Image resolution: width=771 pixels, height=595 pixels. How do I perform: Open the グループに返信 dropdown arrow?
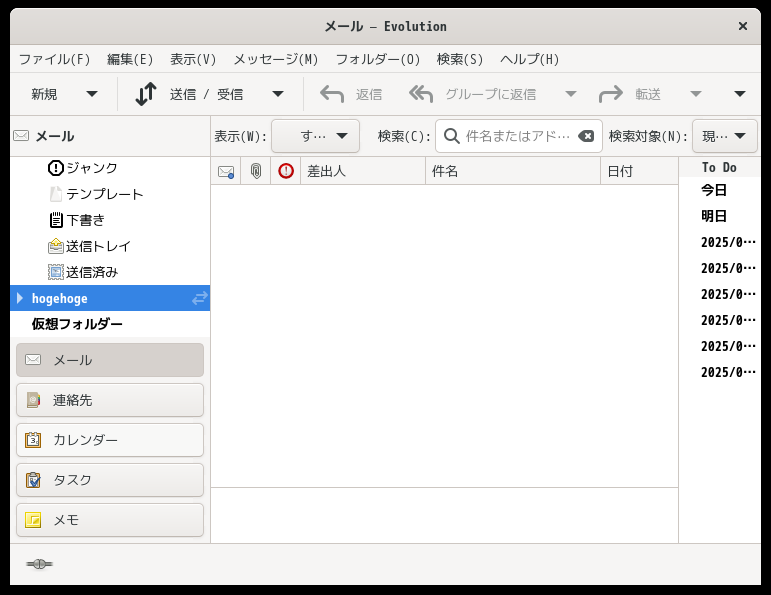tap(570, 94)
